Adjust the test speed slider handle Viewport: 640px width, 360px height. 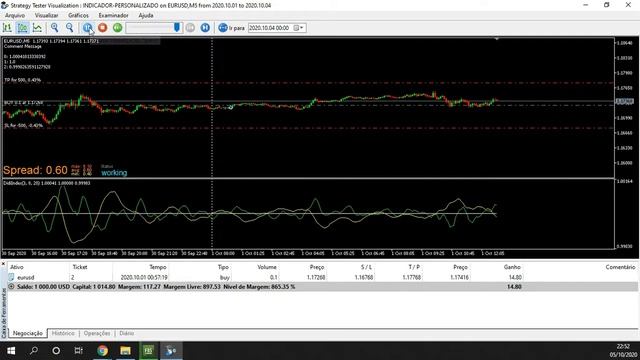[177, 27]
